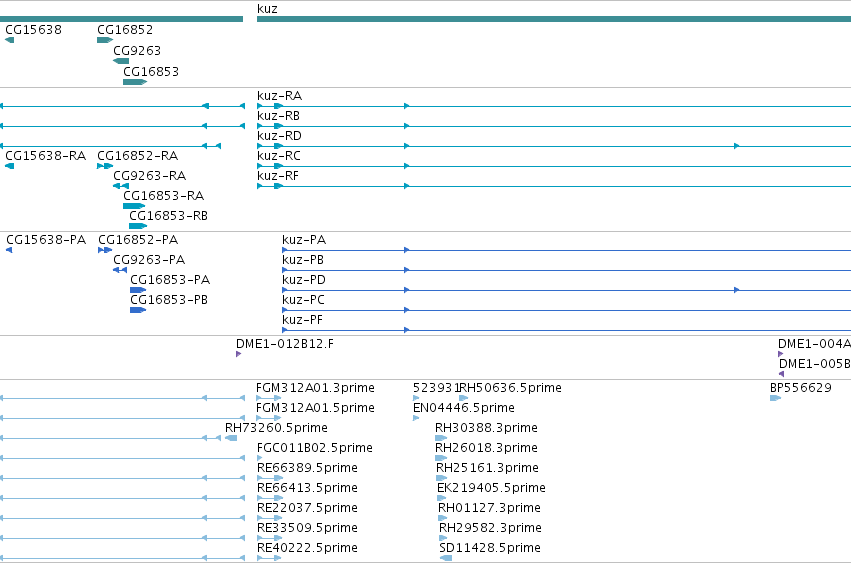
Task: Click the teal arrow glyph under CG9263
Action: coord(121,61)
